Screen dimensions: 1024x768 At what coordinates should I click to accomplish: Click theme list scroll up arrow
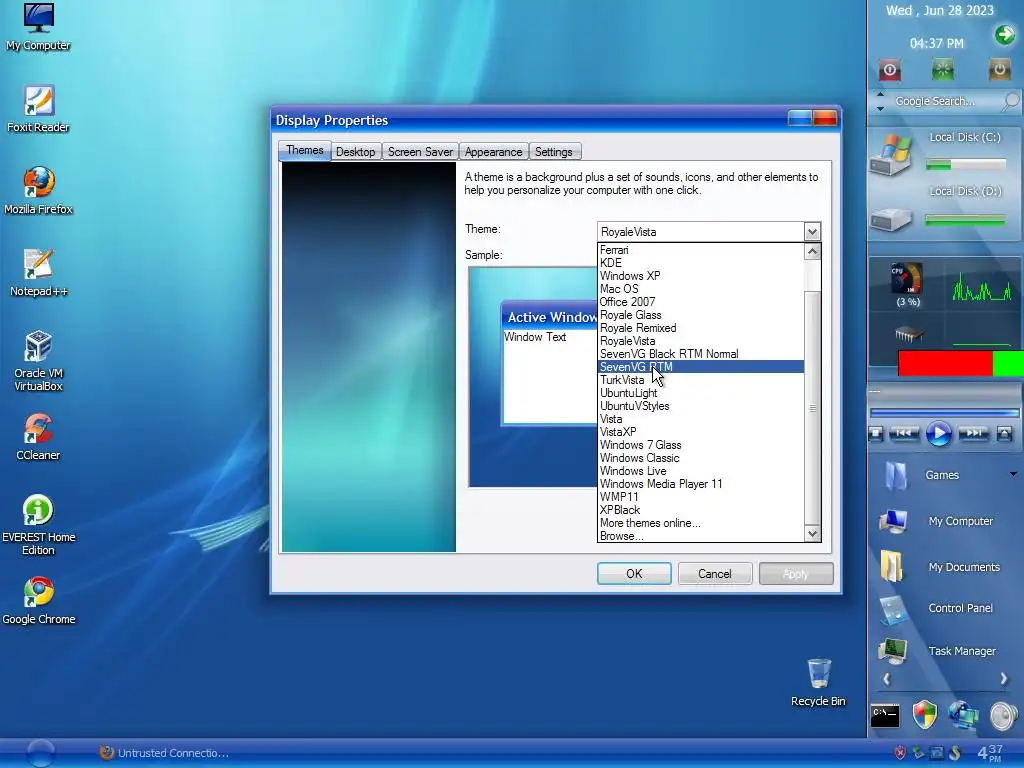[x=812, y=251]
